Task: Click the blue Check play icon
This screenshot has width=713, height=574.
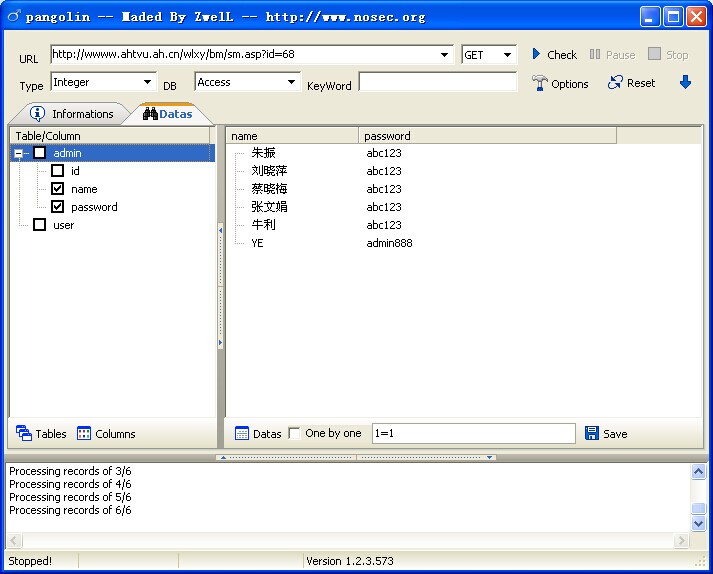Action: [536, 54]
